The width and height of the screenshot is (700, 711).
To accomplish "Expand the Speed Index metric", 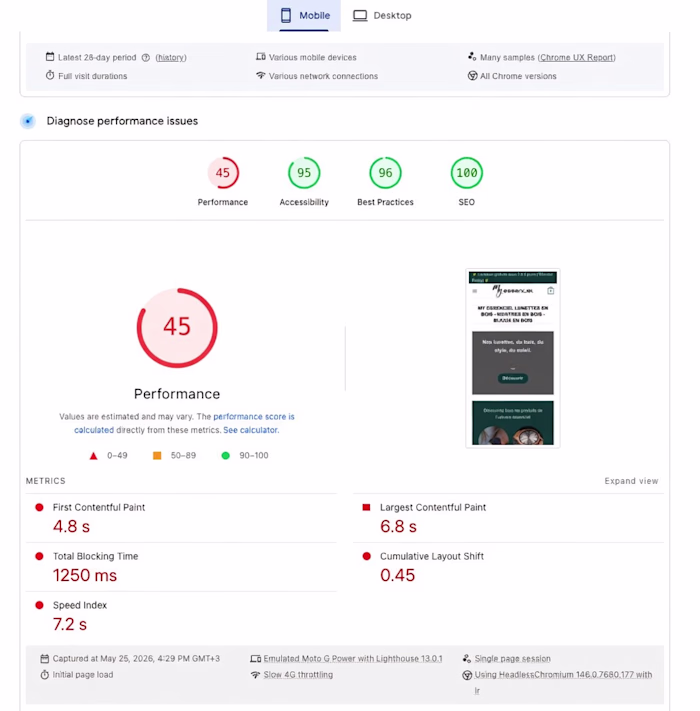I will pyautogui.click(x=181, y=616).
